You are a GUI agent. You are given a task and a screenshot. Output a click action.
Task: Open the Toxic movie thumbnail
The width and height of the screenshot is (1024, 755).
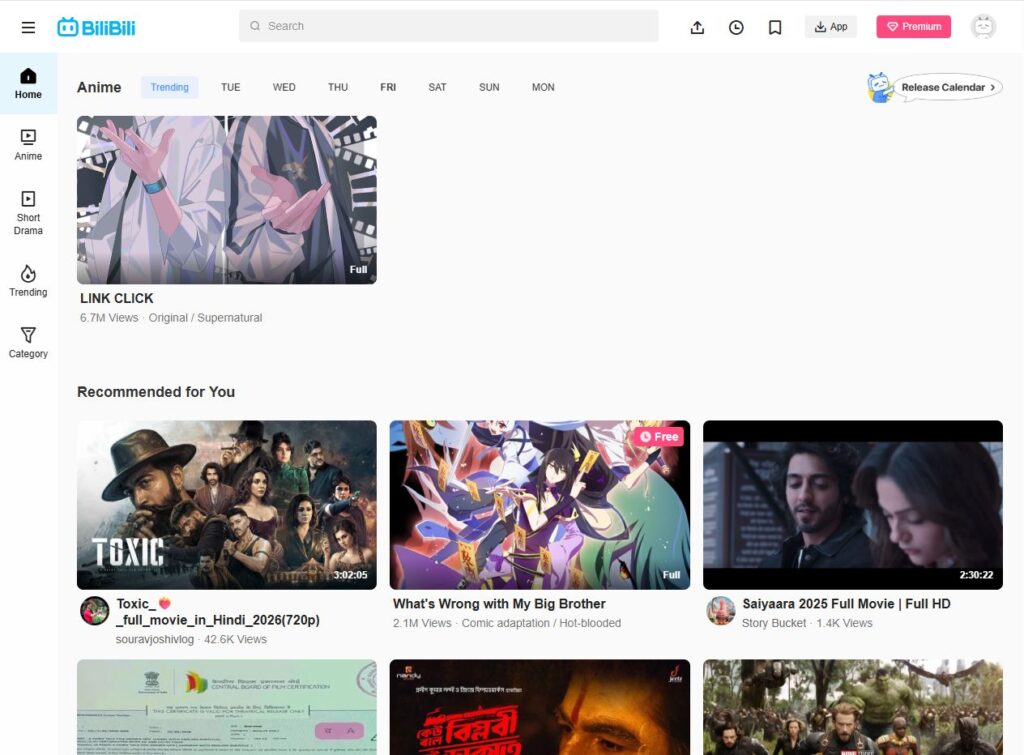[227, 505]
